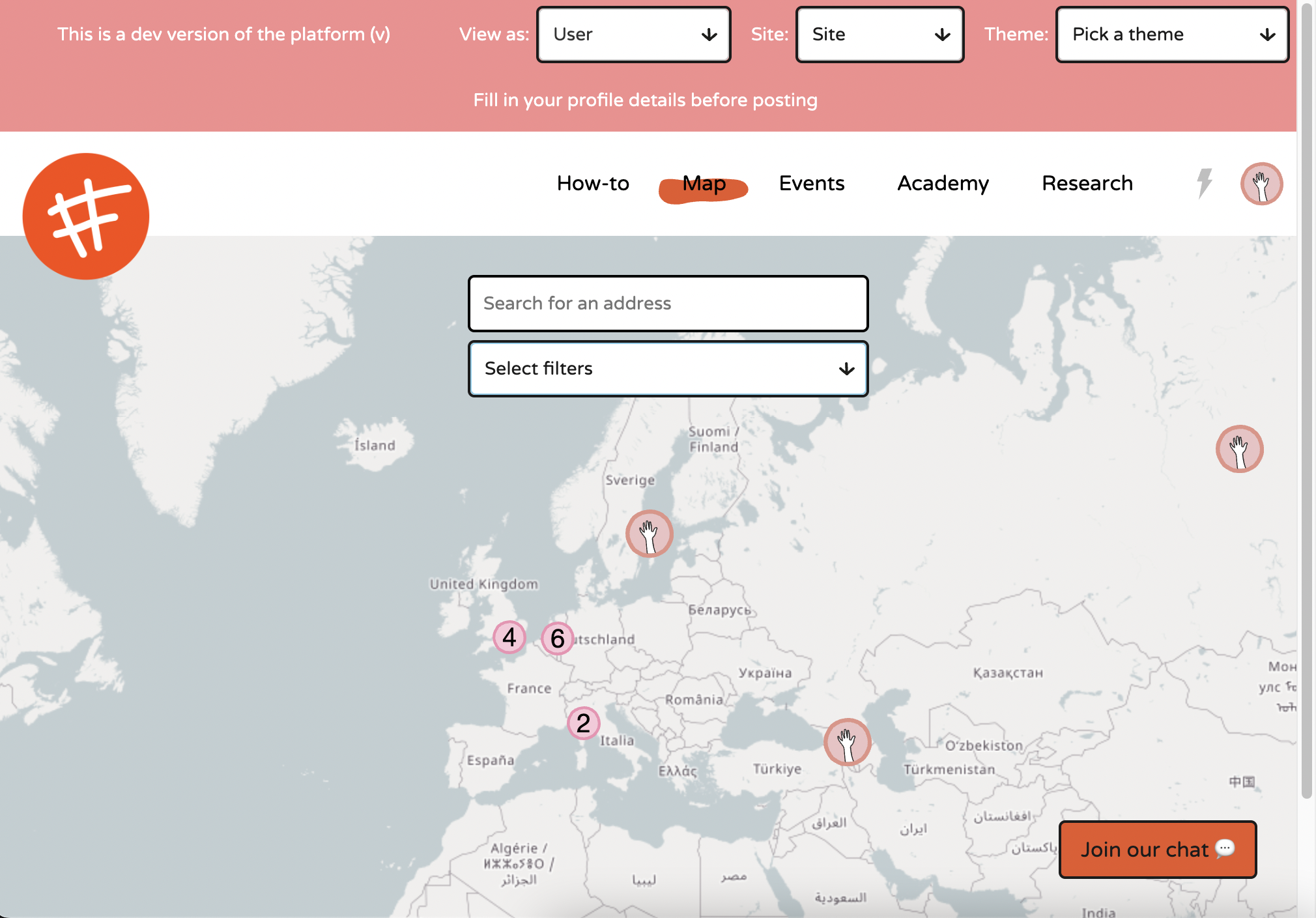Screen dimensions: 1316x918
Task: Open the Academy menu item
Action: [943, 183]
